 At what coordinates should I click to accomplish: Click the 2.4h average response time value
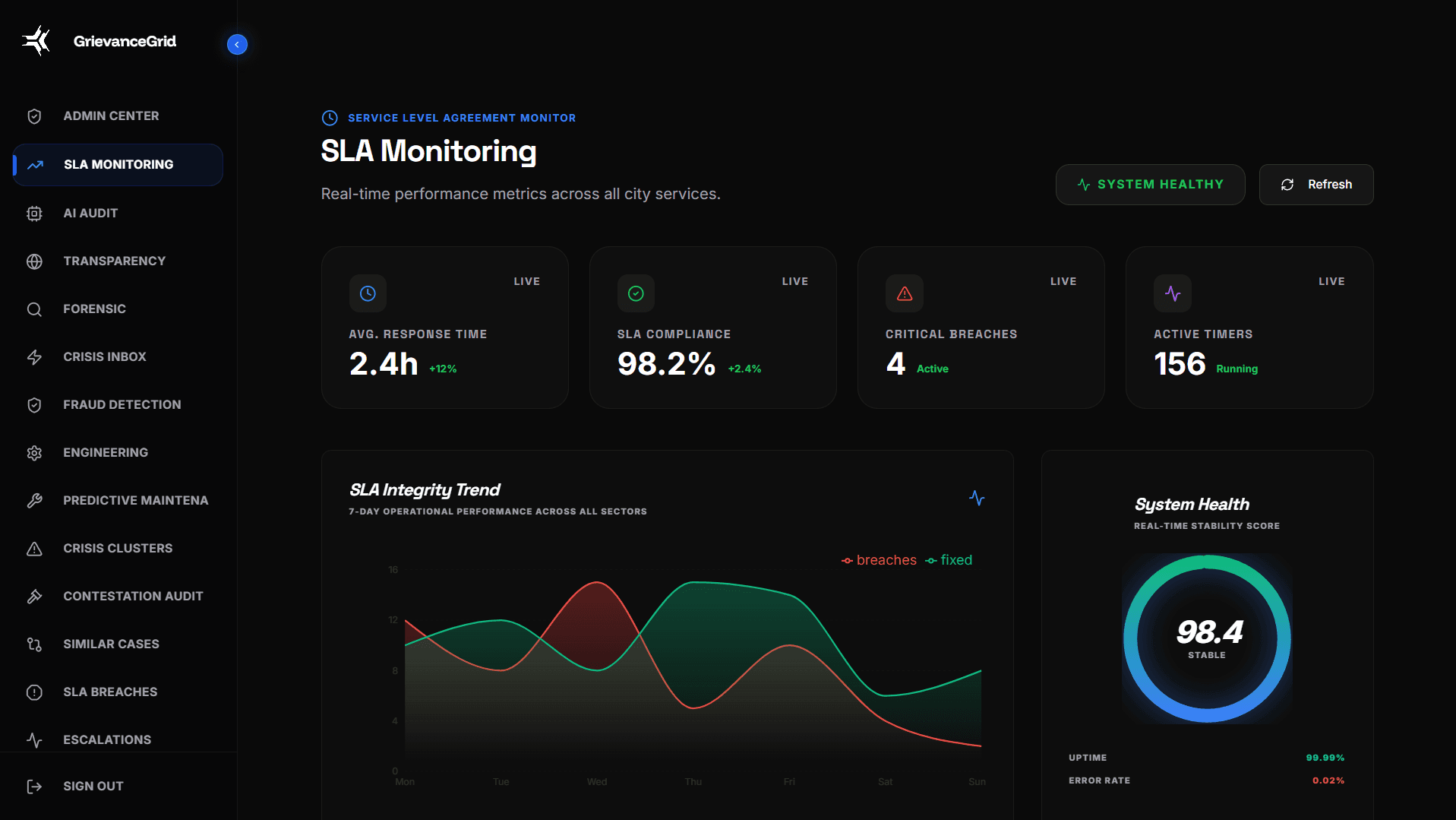point(384,364)
